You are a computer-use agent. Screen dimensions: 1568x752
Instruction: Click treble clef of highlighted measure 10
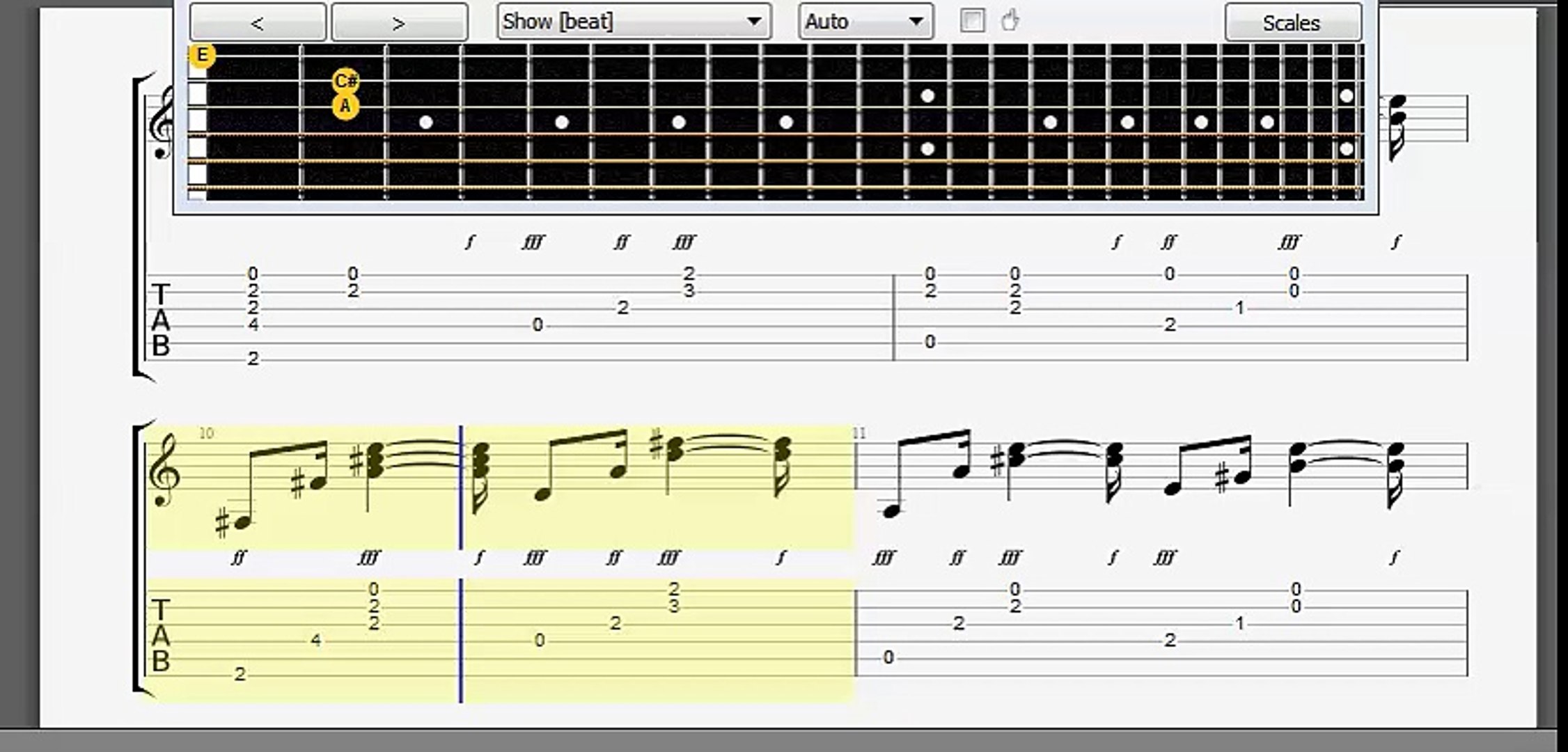click(x=164, y=471)
